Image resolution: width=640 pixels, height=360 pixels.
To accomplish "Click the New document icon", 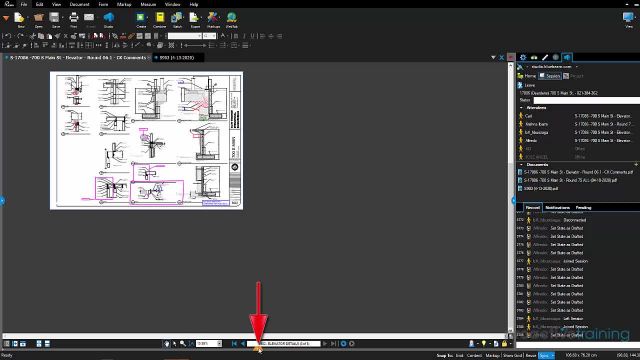I will click(x=20, y=18).
